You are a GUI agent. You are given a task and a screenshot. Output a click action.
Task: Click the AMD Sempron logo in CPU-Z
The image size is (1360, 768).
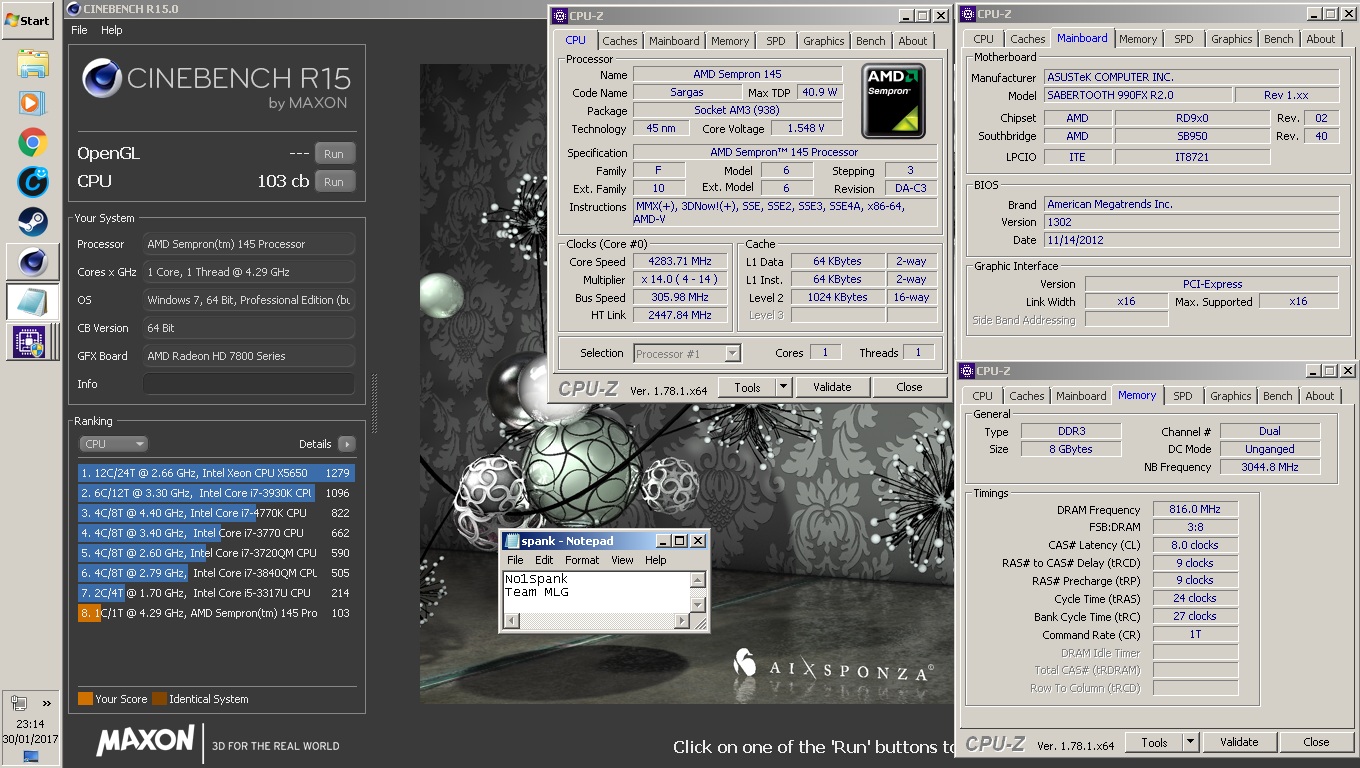(x=893, y=101)
